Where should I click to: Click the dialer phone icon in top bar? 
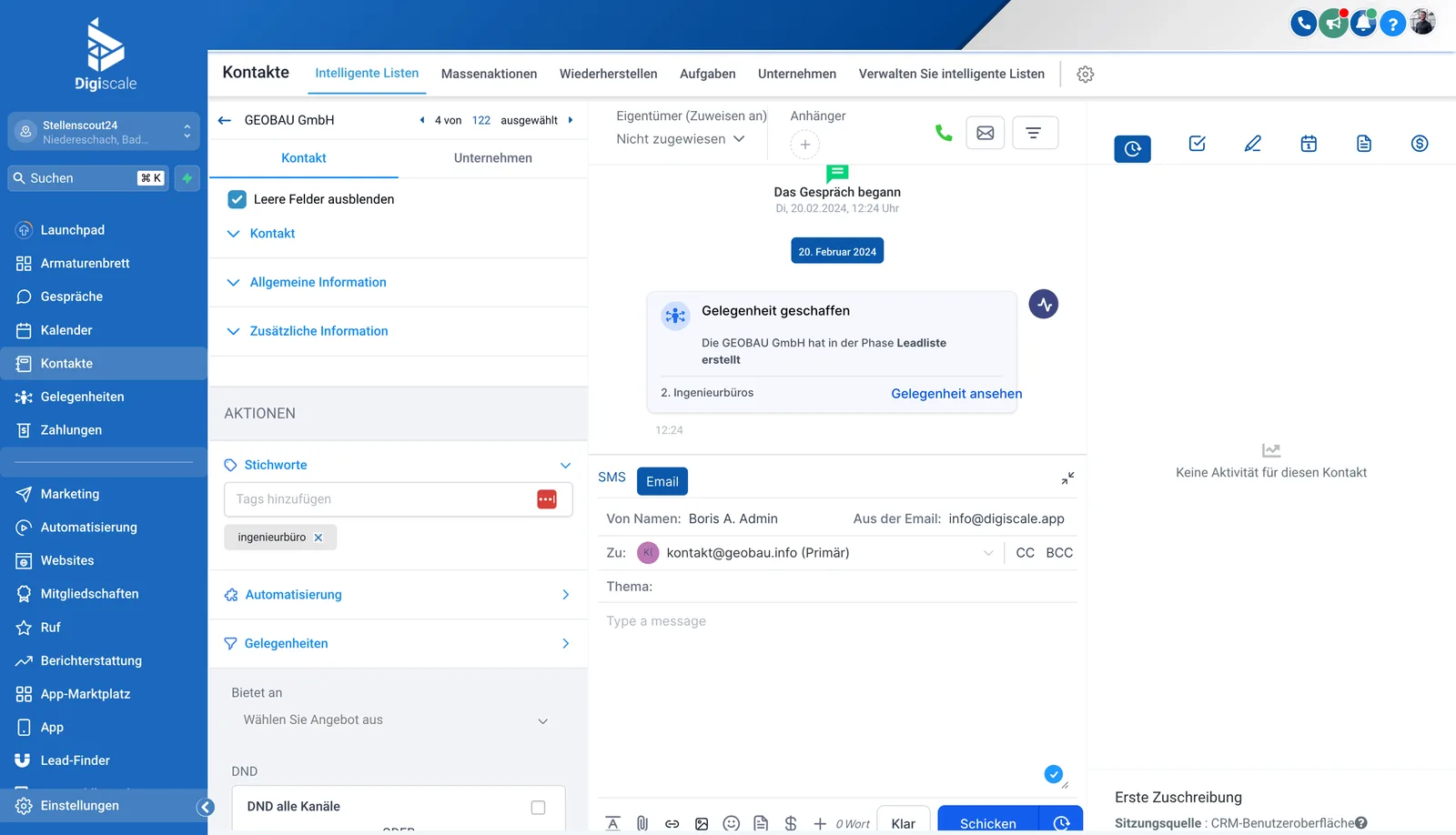tap(1304, 23)
